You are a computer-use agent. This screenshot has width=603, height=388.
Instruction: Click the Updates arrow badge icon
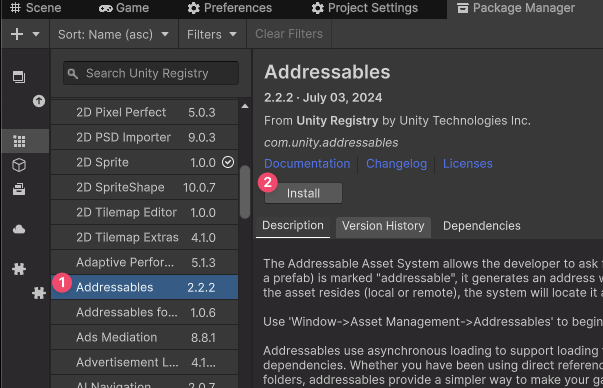tap(38, 101)
